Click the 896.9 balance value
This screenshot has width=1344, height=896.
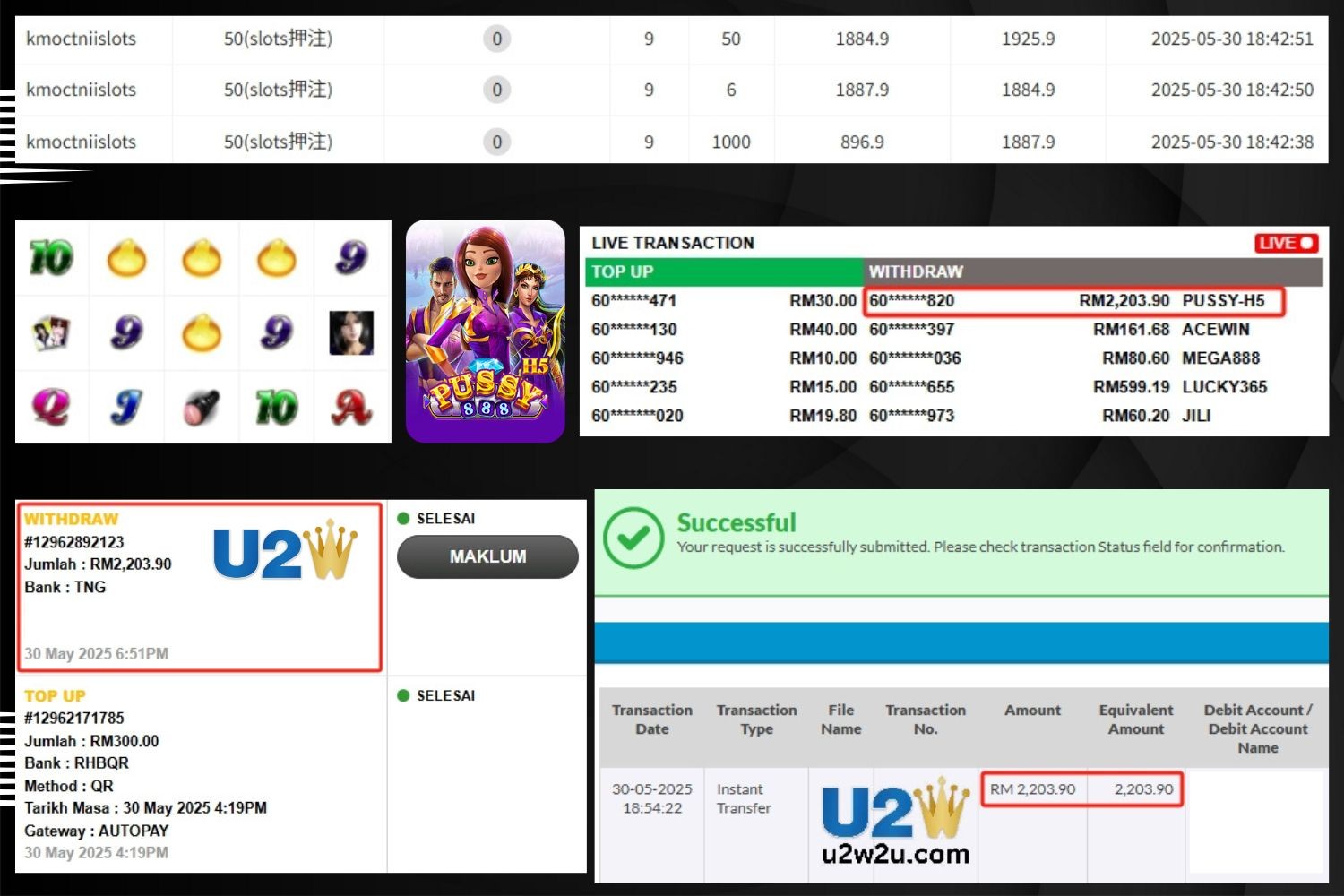(862, 142)
